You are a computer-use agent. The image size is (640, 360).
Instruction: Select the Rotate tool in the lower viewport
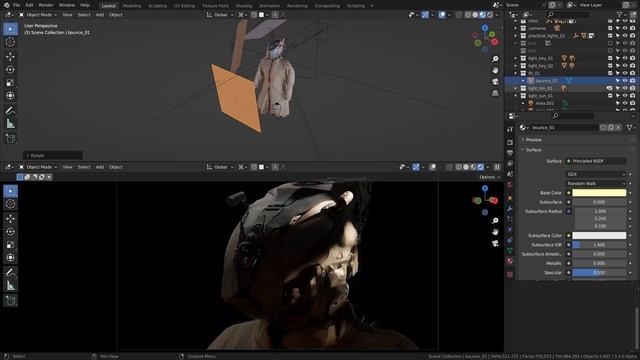(10, 231)
